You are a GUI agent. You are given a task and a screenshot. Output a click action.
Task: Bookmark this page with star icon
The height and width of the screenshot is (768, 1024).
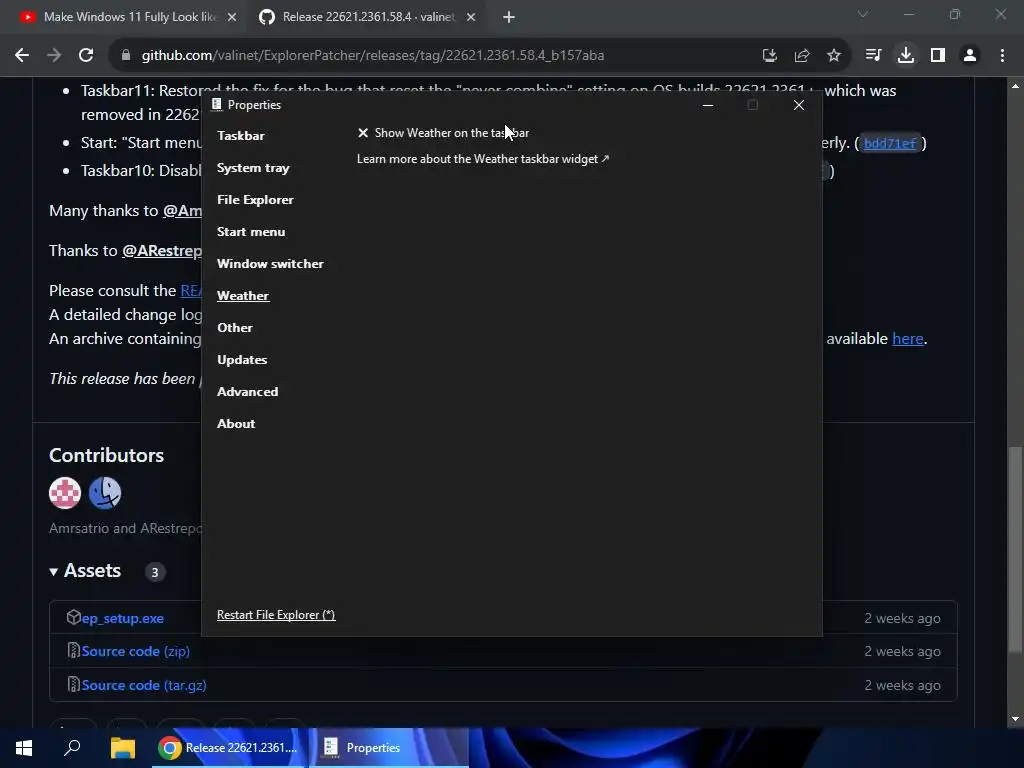834,56
